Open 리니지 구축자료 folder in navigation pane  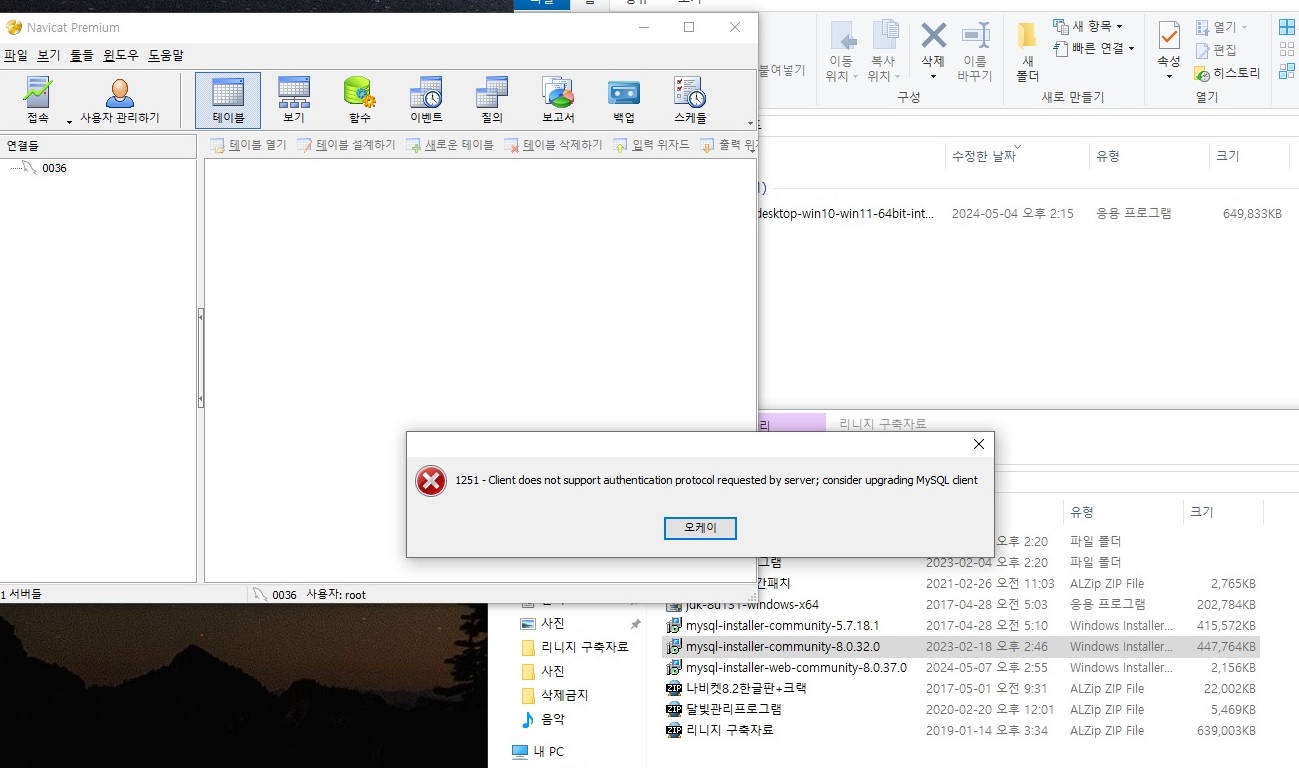point(574,647)
